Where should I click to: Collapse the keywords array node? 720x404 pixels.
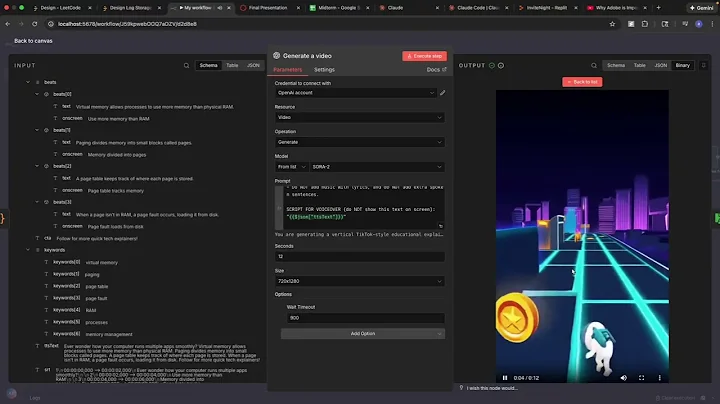(28, 250)
